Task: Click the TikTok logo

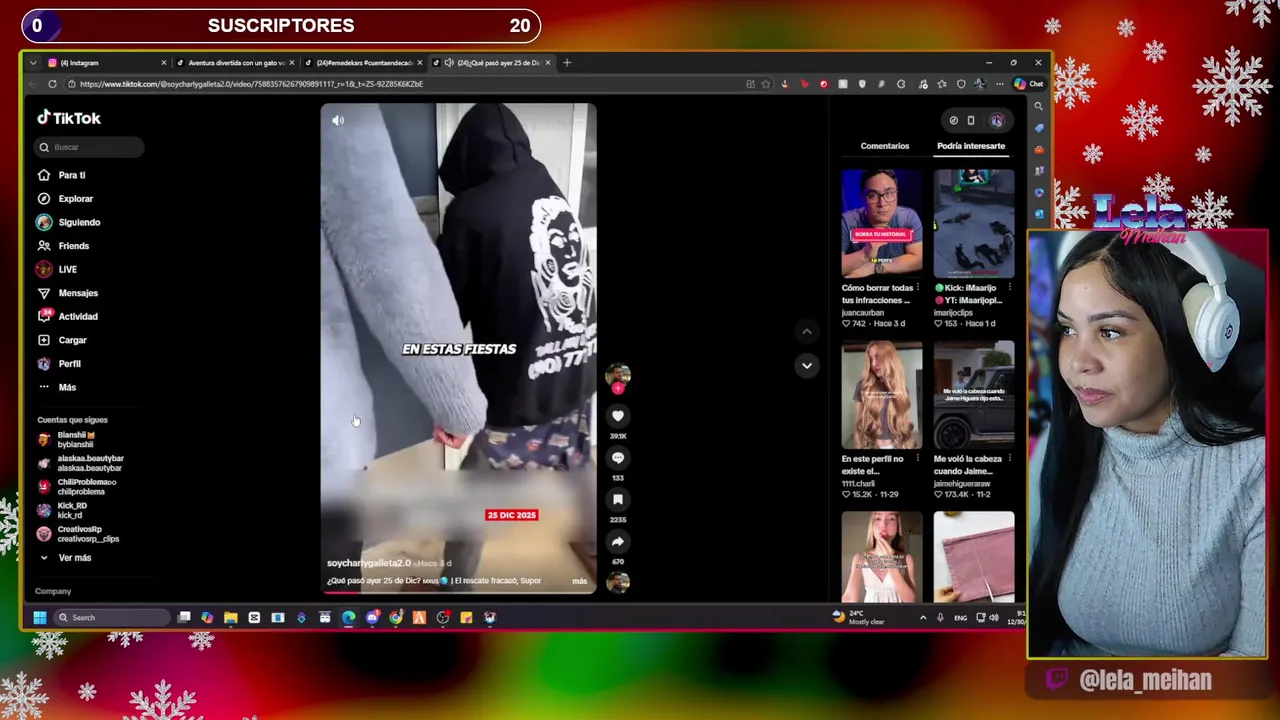Action: tap(69, 118)
